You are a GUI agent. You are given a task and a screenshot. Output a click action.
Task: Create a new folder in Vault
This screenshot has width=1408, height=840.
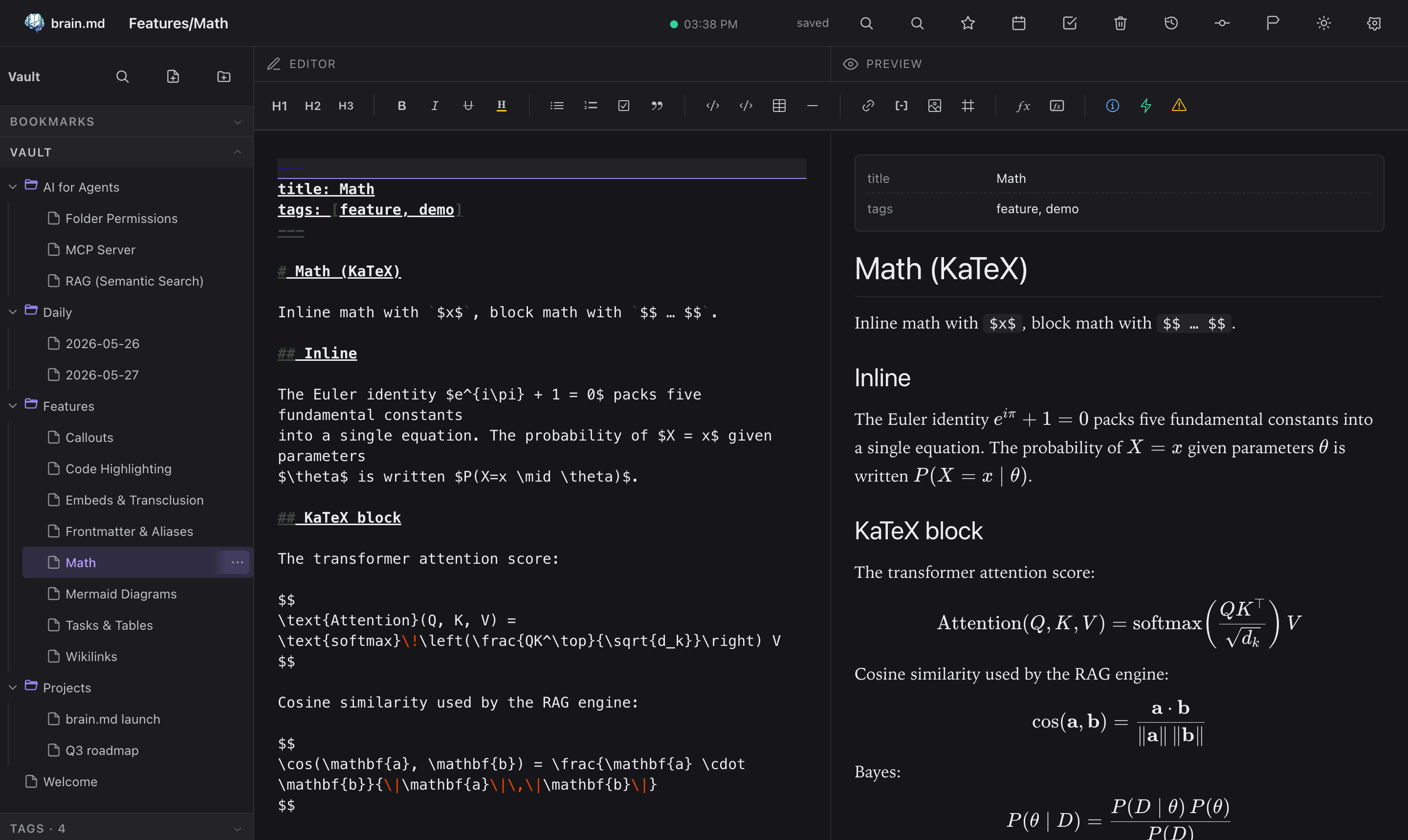click(224, 76)
